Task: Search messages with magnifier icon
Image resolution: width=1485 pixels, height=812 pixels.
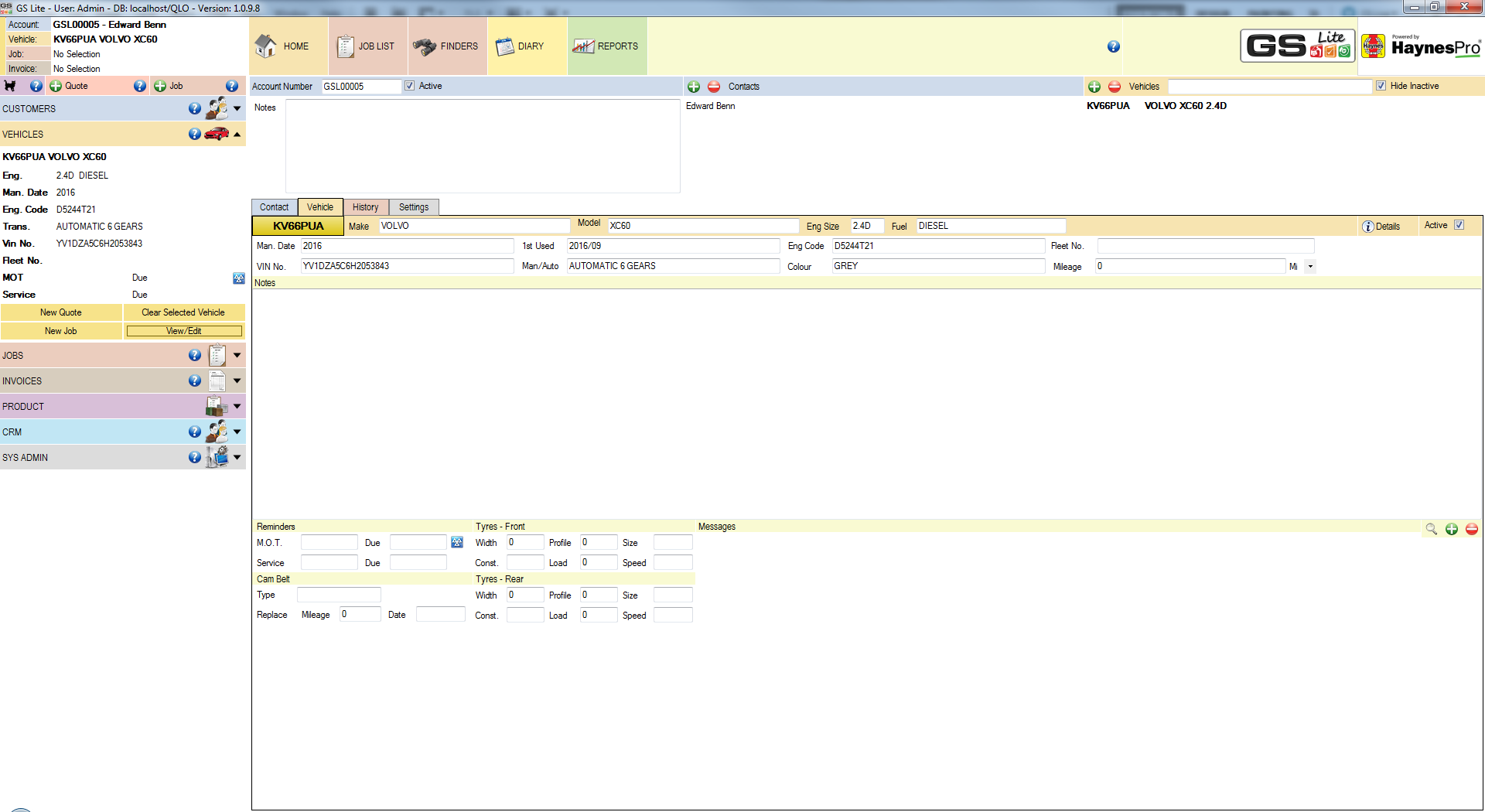Action: [1432, 529]
